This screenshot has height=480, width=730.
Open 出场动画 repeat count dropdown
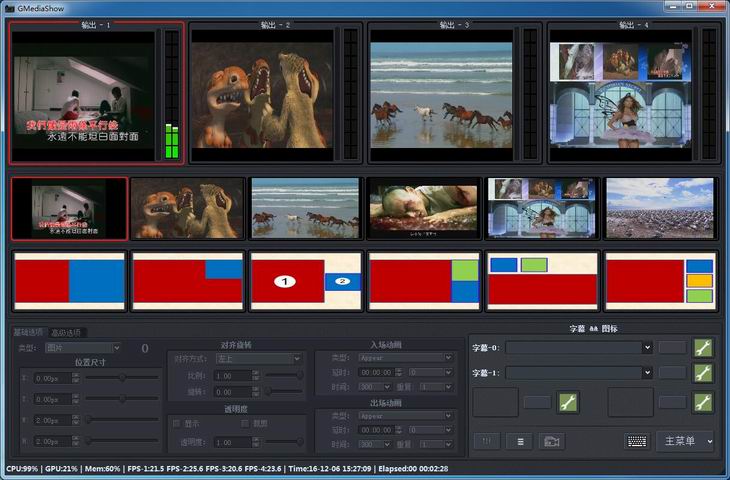(436, 445)
